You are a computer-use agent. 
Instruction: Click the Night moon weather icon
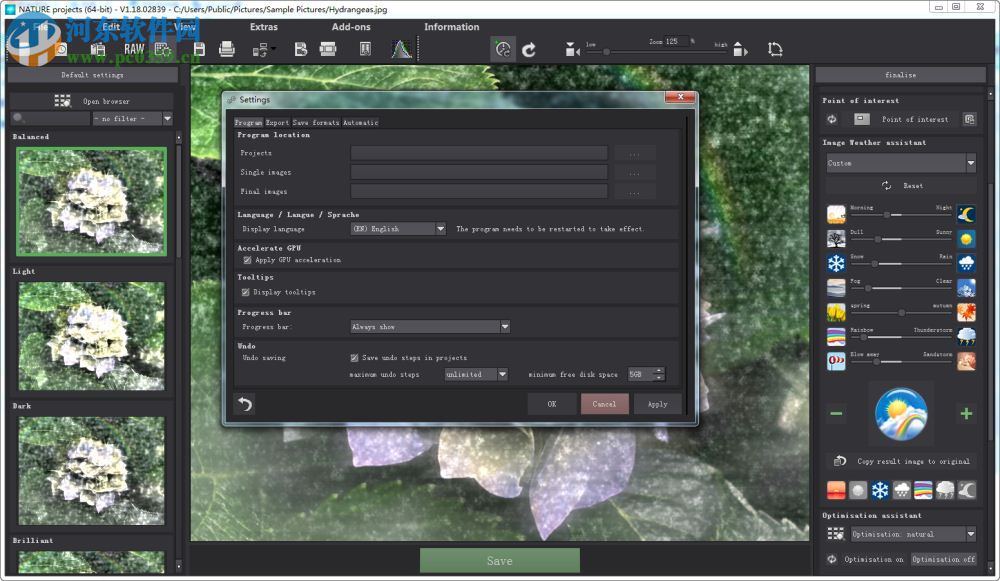tap(966, 214)
